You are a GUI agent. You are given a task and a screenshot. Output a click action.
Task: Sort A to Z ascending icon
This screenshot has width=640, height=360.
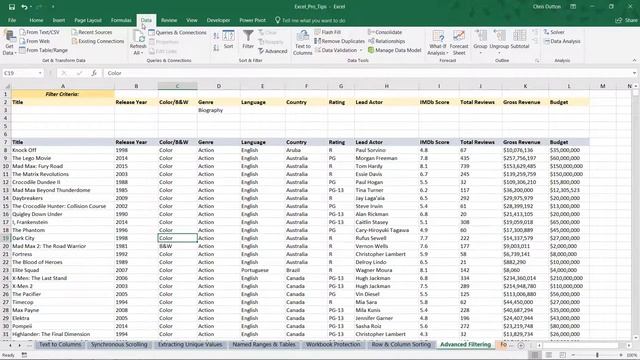tap(216, 36)
